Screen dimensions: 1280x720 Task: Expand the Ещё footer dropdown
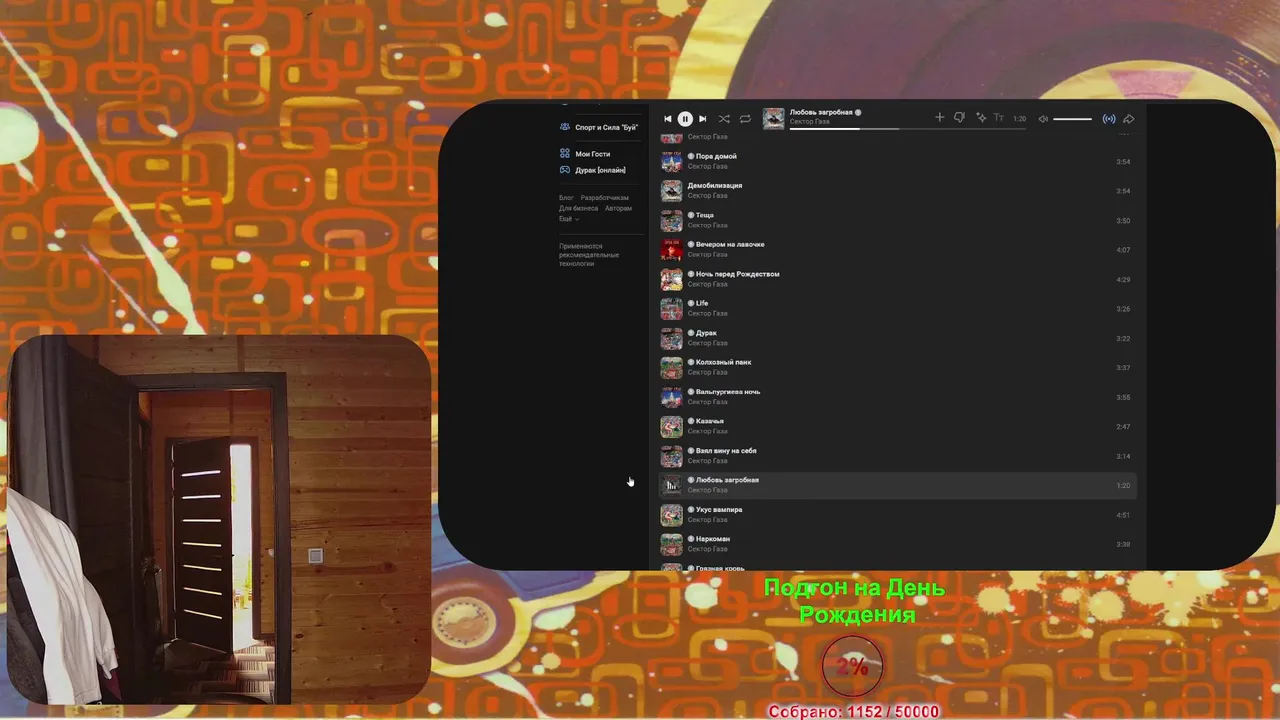[568, 218]
